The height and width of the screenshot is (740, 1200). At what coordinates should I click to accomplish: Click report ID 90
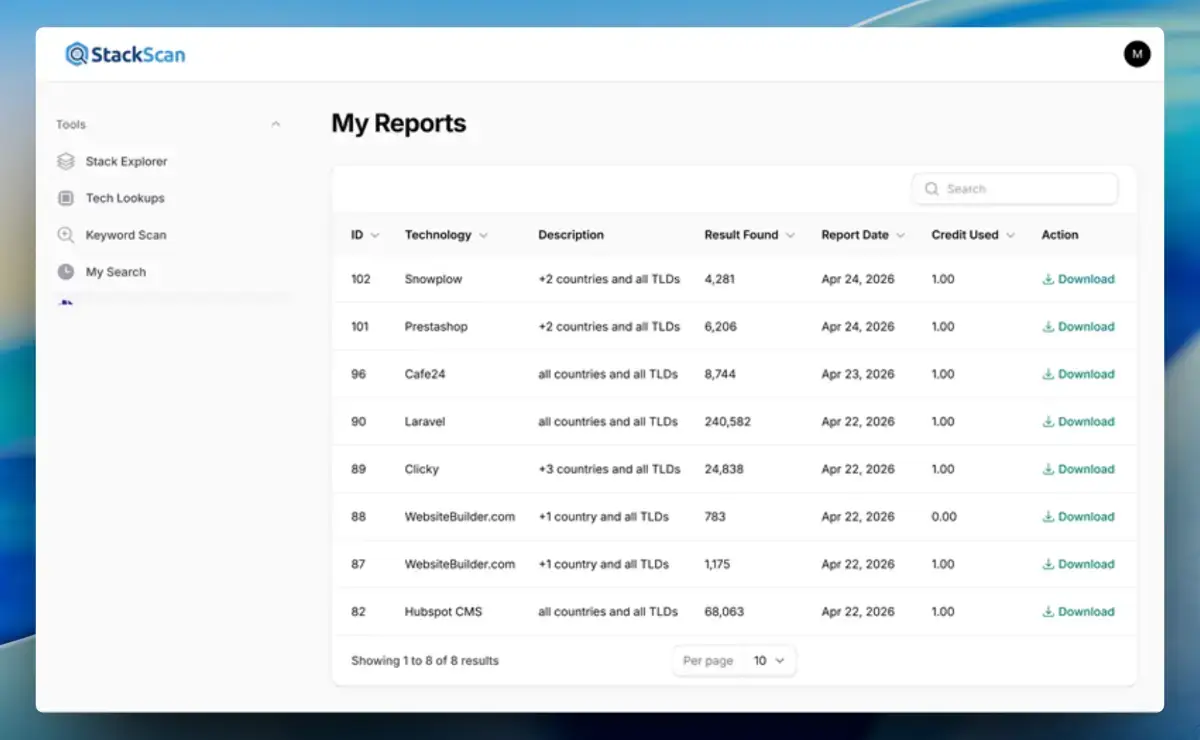click(358, 422)
